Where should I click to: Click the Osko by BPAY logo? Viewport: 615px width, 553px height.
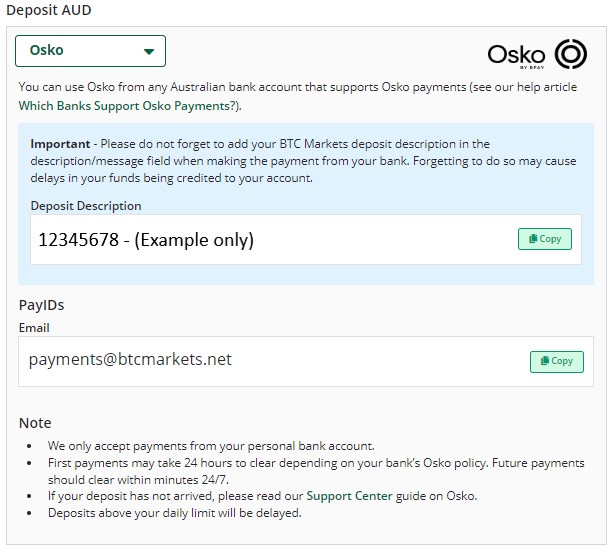point(537,55)
